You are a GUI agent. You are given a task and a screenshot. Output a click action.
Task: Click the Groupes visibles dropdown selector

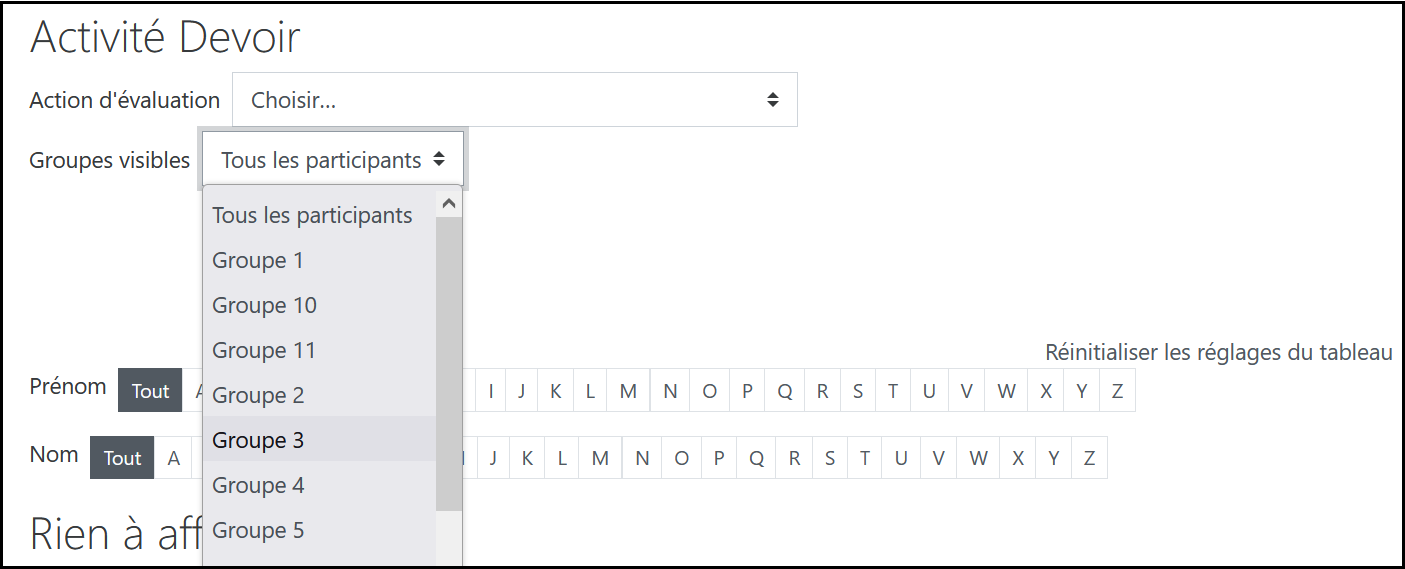[x=333, y=160]
